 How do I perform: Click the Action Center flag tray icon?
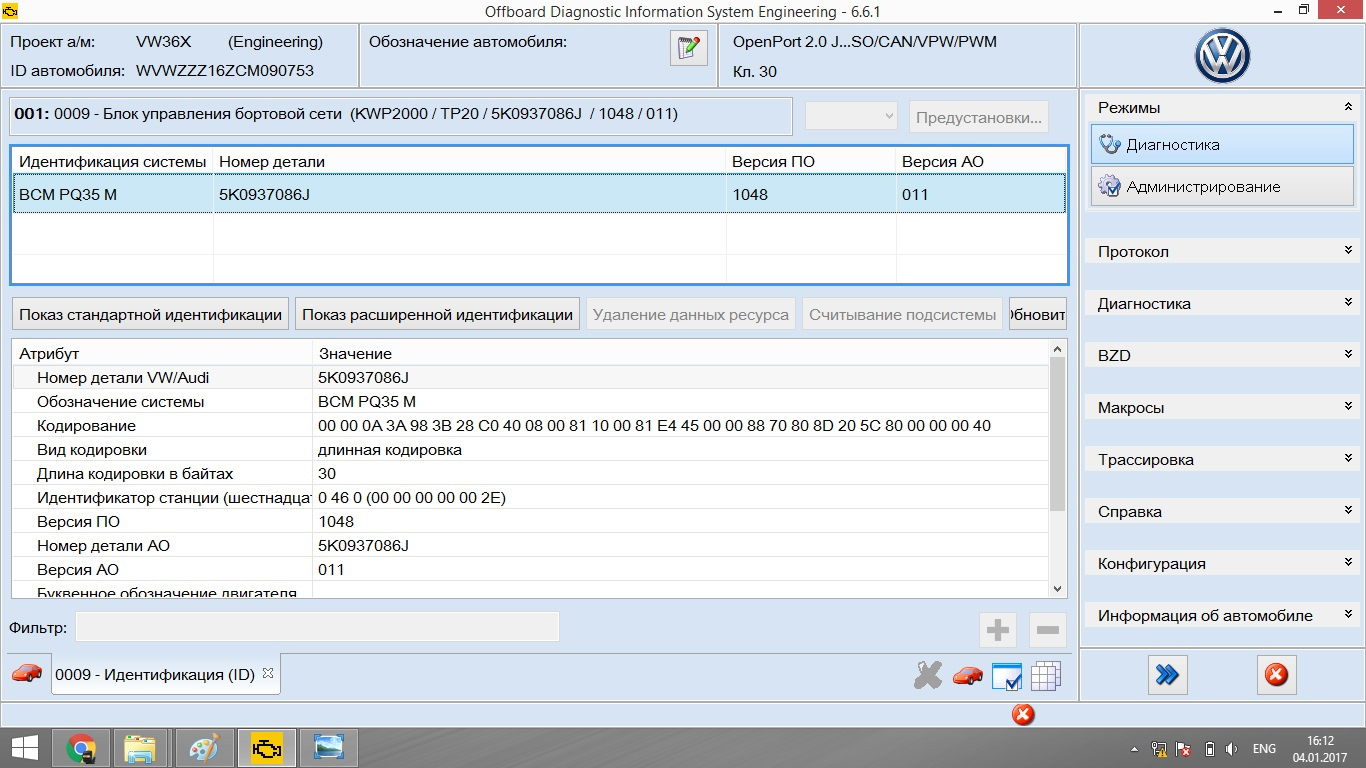click(1182, 748)
